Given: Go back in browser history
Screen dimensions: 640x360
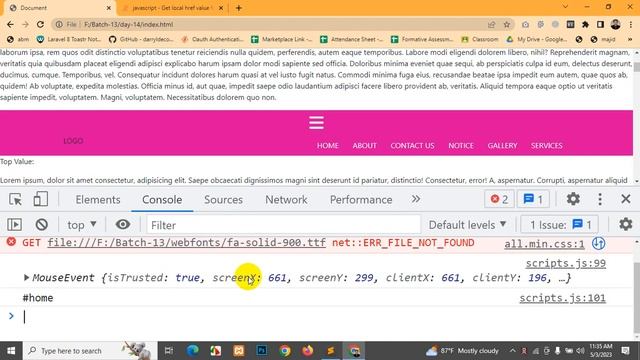Looking at the screenshot, I should 10,24.
